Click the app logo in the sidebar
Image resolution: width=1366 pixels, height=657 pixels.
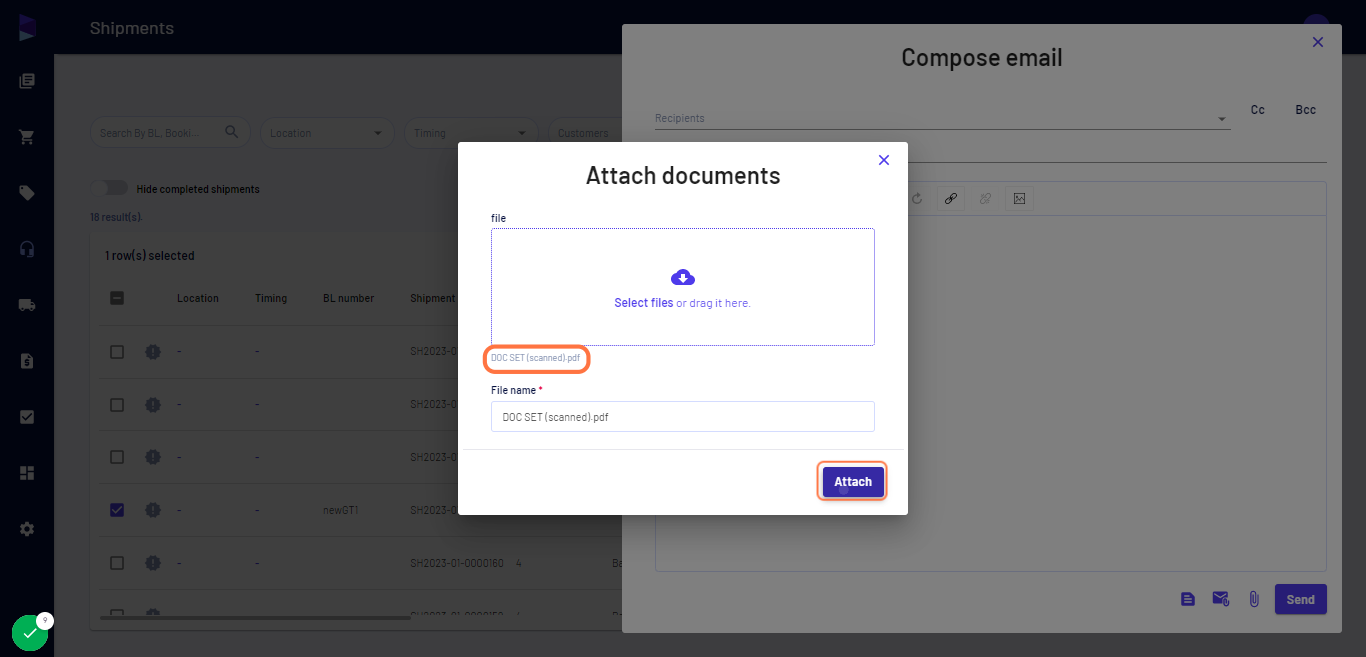[27, 28]
